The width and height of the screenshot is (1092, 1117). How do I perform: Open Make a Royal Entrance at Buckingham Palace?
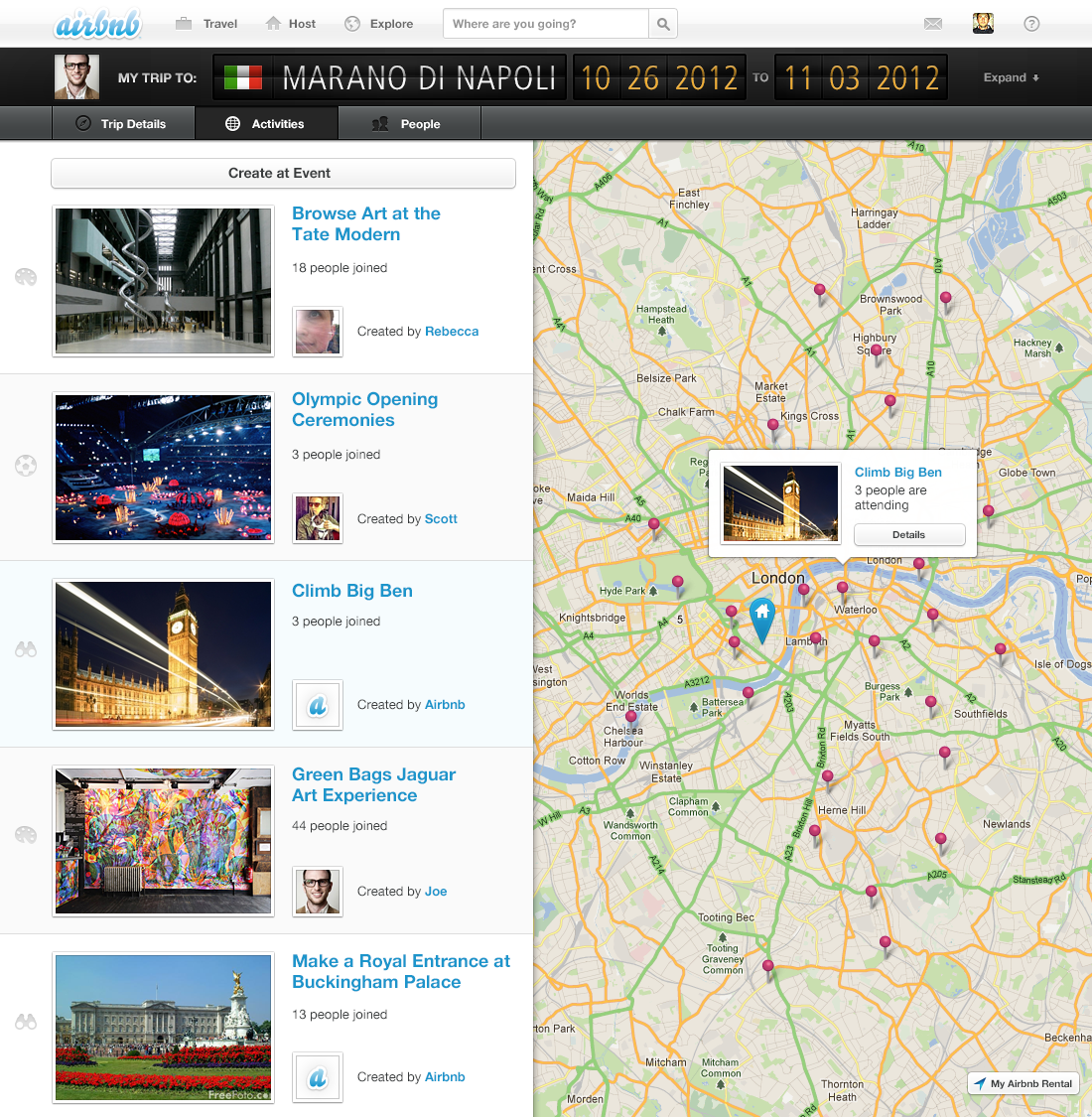click(401, 971)
